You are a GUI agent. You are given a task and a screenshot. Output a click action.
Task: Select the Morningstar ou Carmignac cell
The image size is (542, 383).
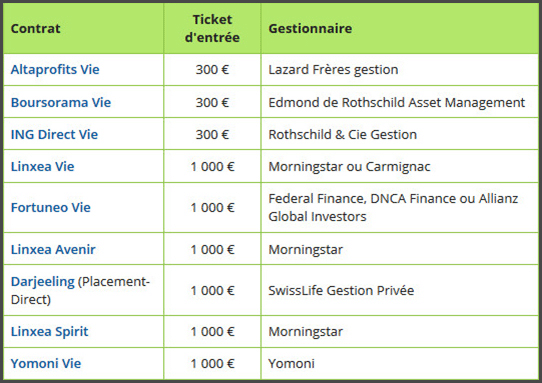pyautogui.click(x=400, y=167)
